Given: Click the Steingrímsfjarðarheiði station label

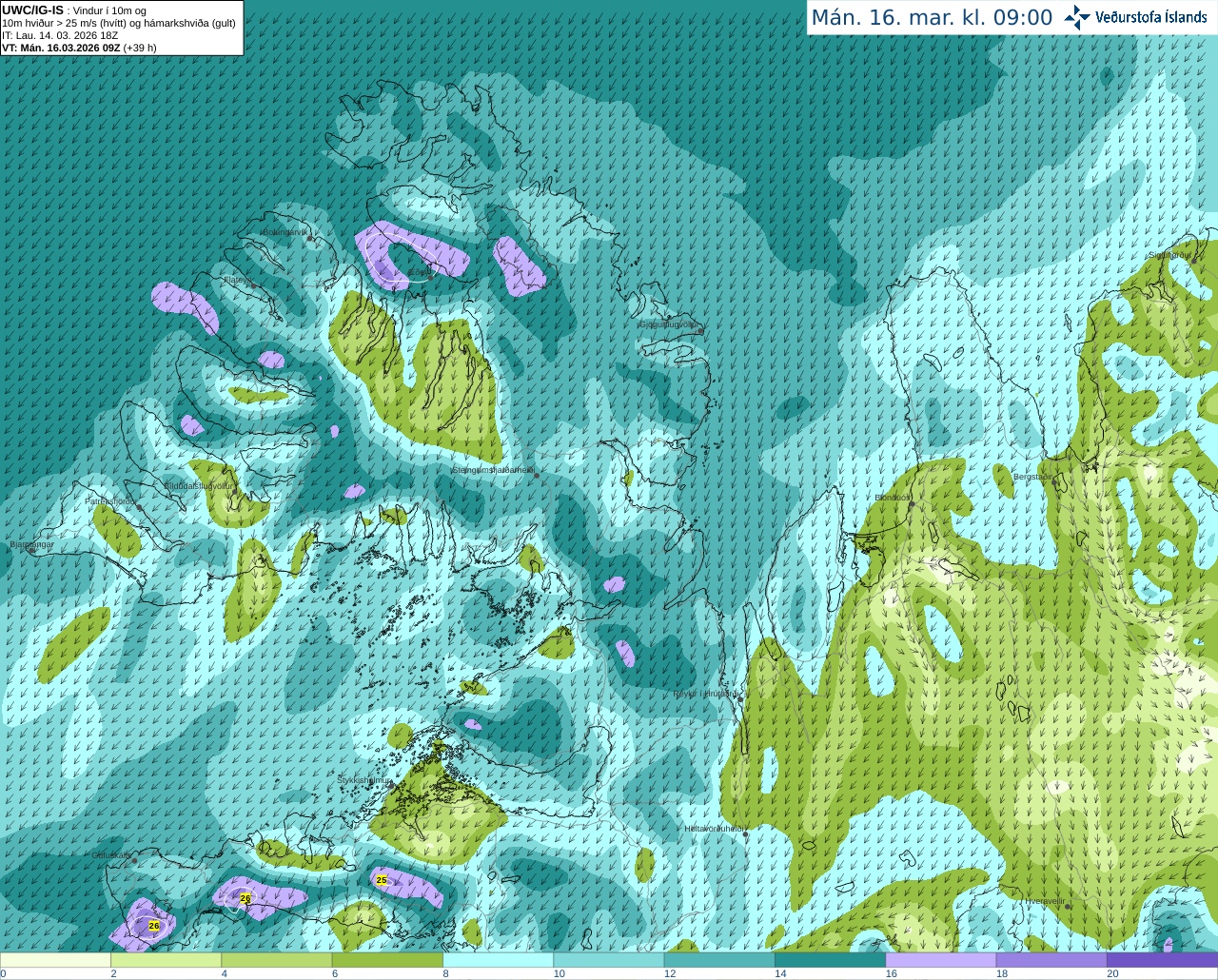Looking at the screenshot, I should coord(492,470).
